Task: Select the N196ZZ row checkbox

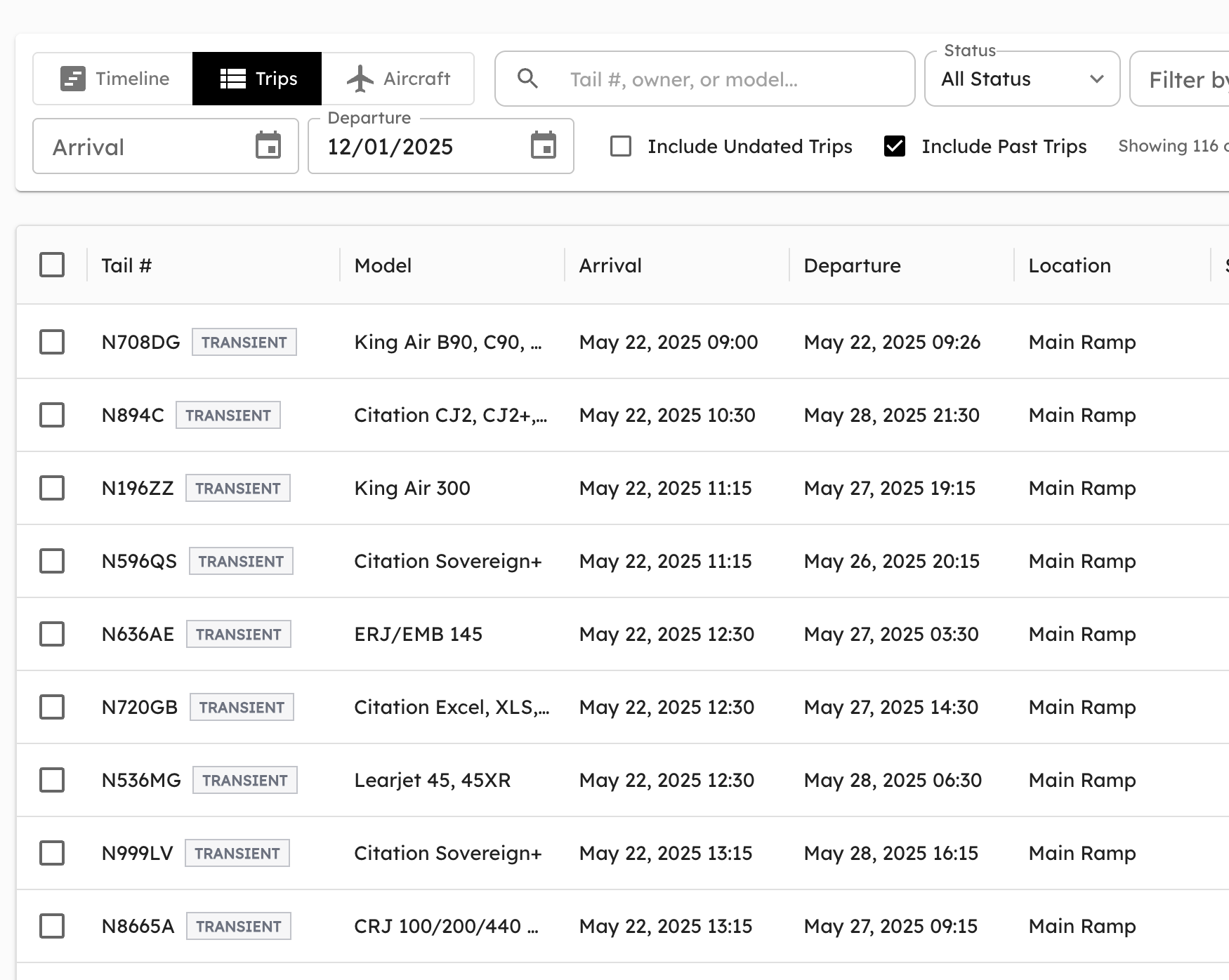Action: click(52, 488)
